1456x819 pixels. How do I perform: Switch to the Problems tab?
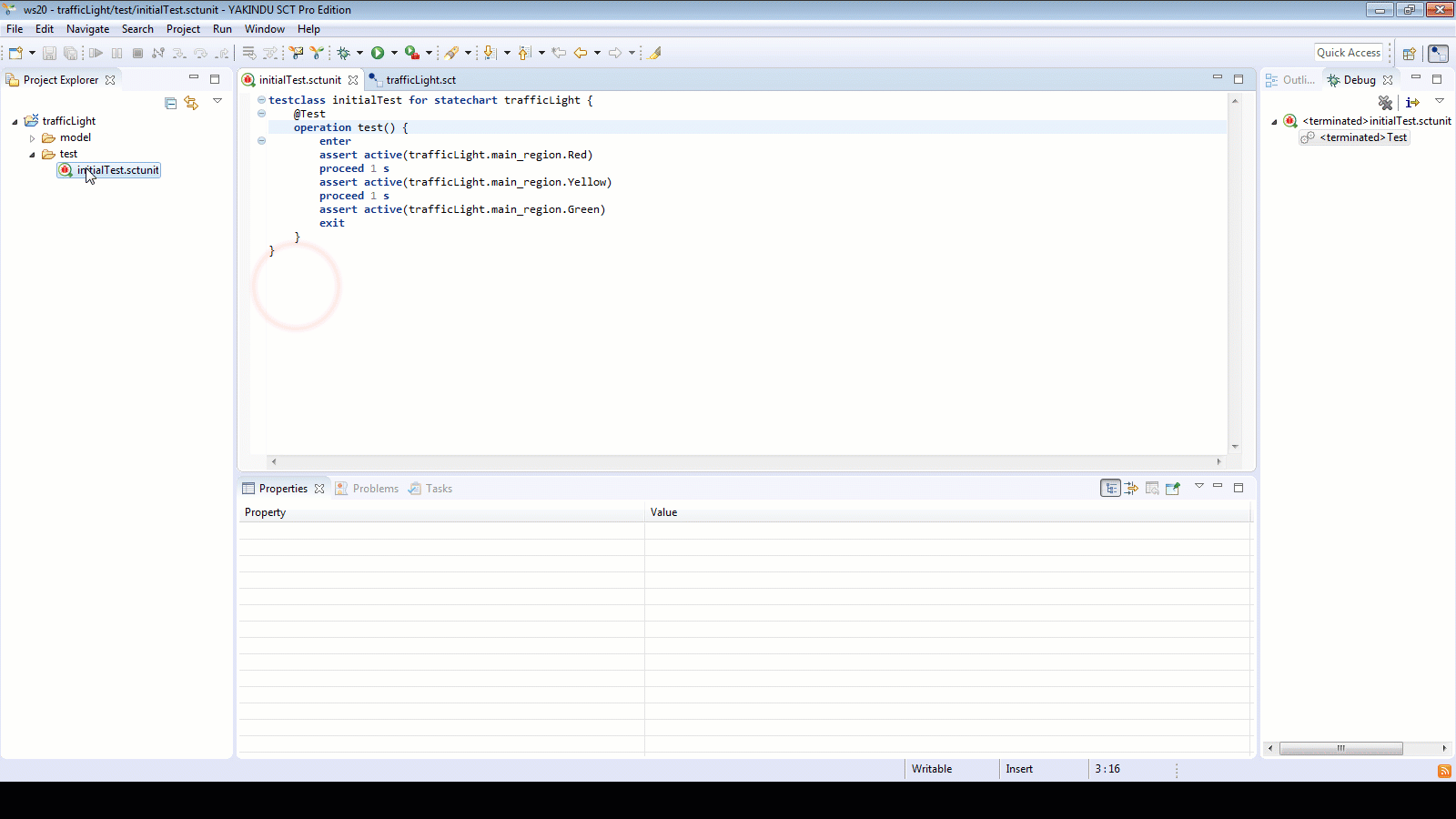click(367, 489)
